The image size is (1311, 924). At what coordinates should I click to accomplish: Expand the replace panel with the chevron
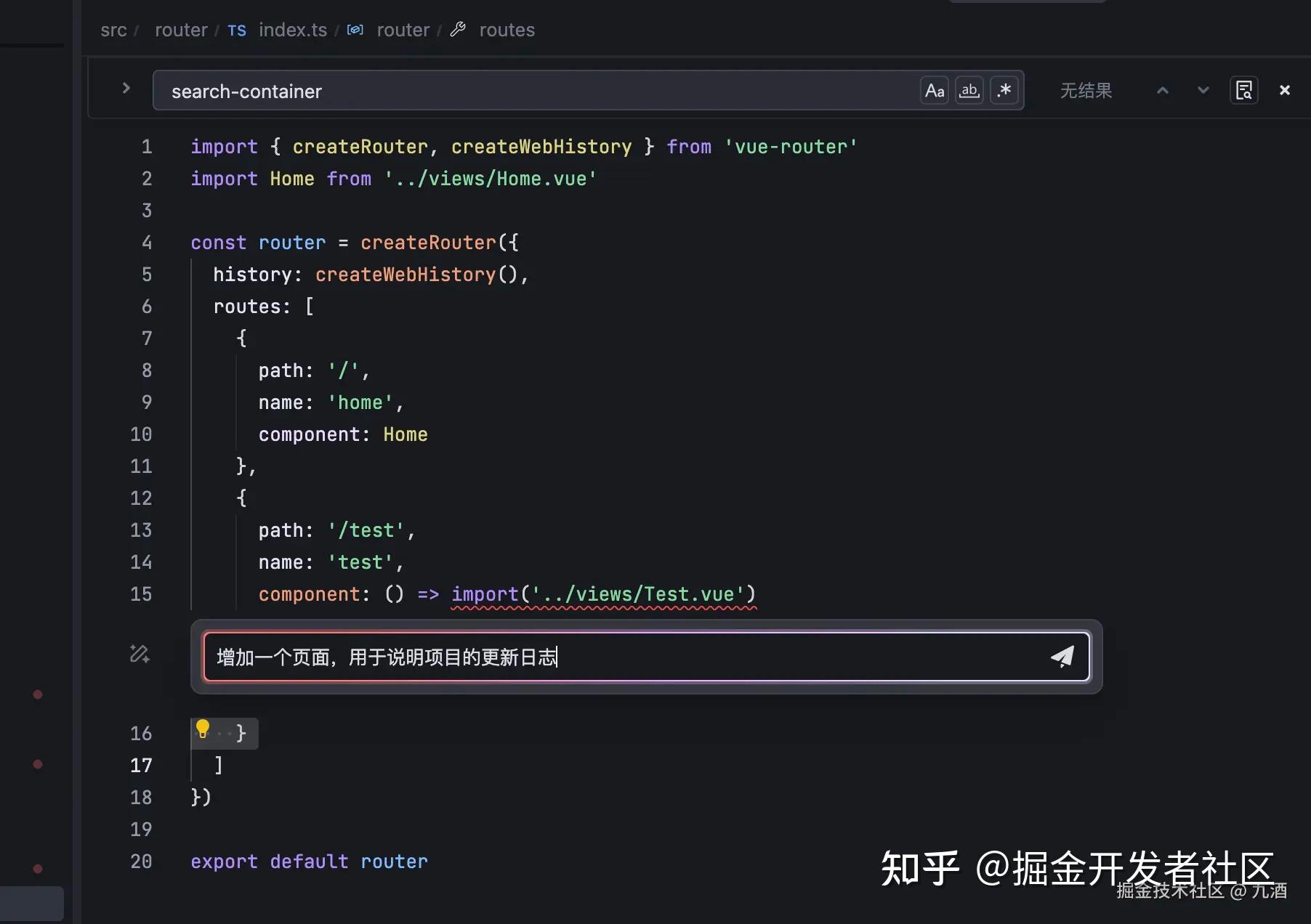coord(126,88)
